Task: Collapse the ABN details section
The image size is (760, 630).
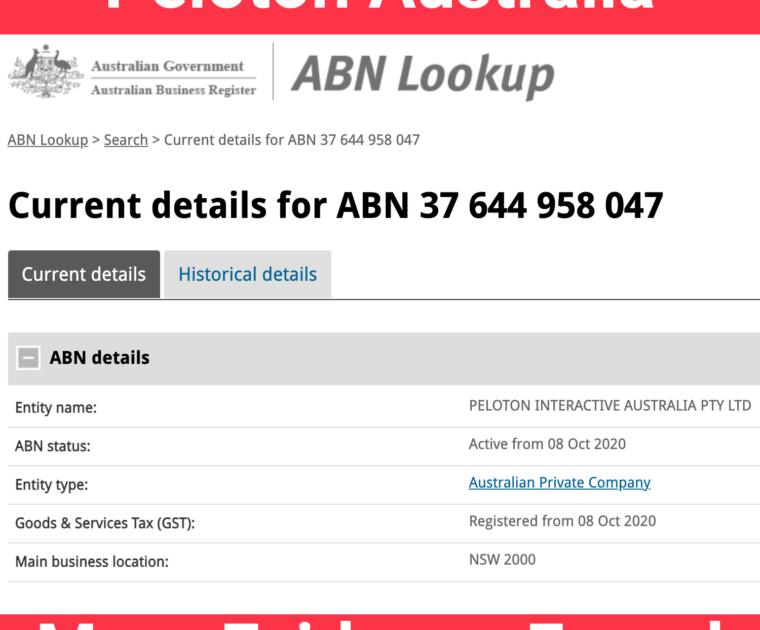Action: point(28,358)
